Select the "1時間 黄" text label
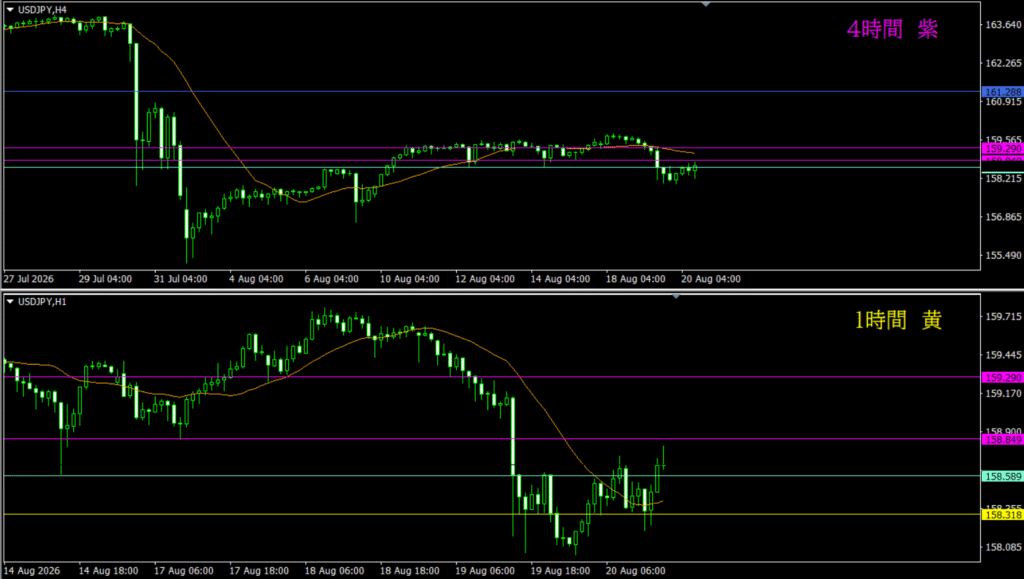Image resolution: width=1024 pixels, height=579 pixels. coord(899,320)
